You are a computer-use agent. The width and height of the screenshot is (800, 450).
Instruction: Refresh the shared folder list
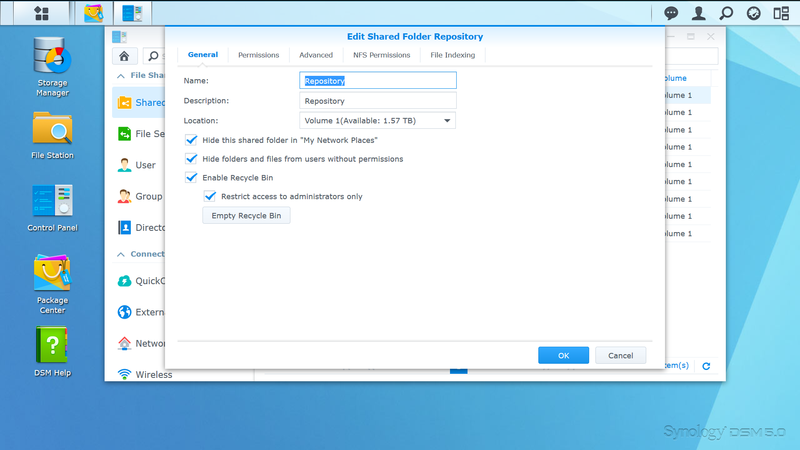pyautogui.click(x=706, y=366)
